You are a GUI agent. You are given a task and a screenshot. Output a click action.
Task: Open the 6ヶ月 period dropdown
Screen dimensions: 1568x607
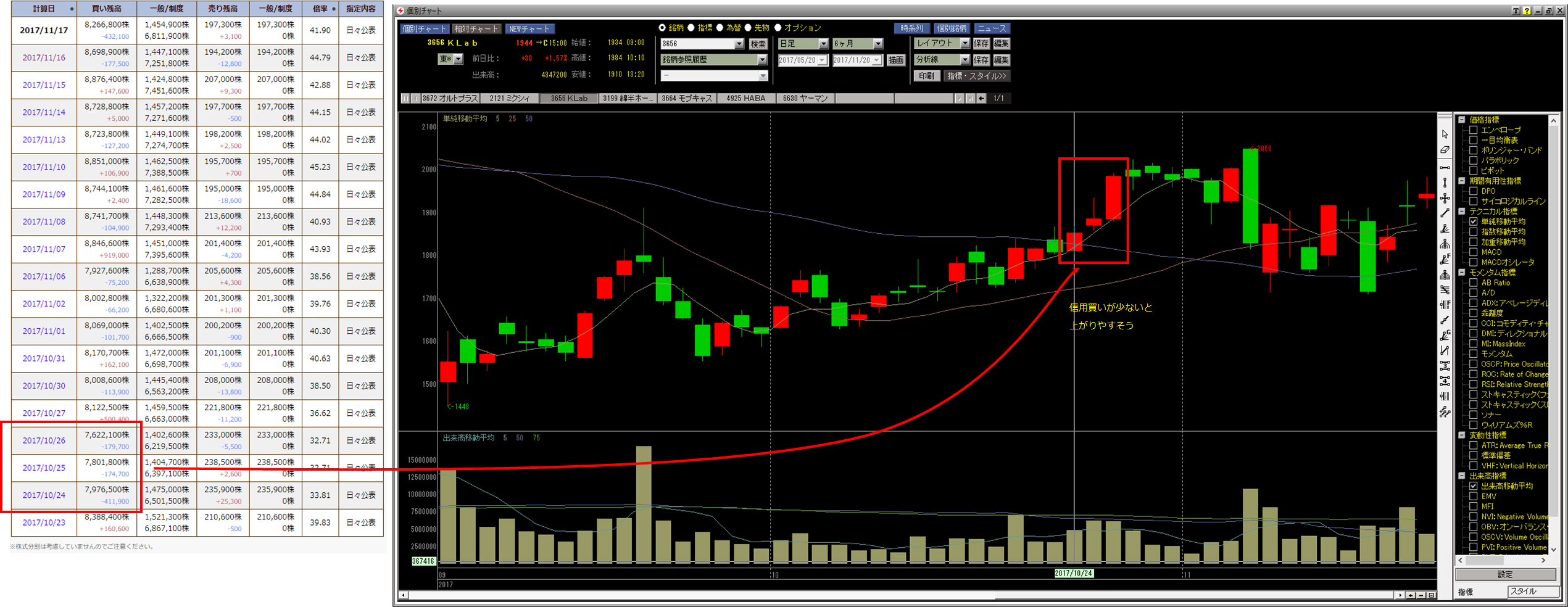coord(878,44)
